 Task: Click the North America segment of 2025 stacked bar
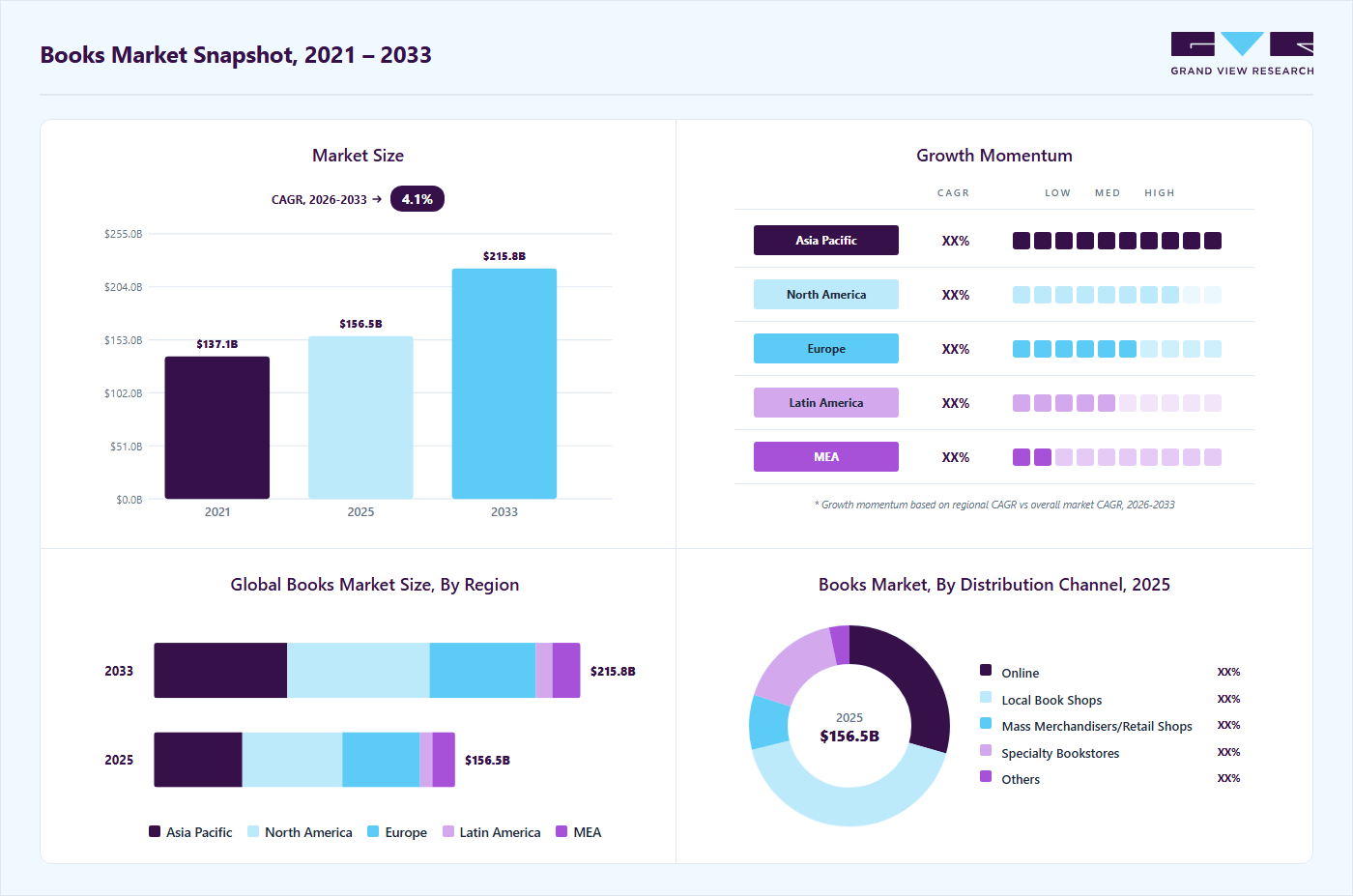click(x=293, y=760)
